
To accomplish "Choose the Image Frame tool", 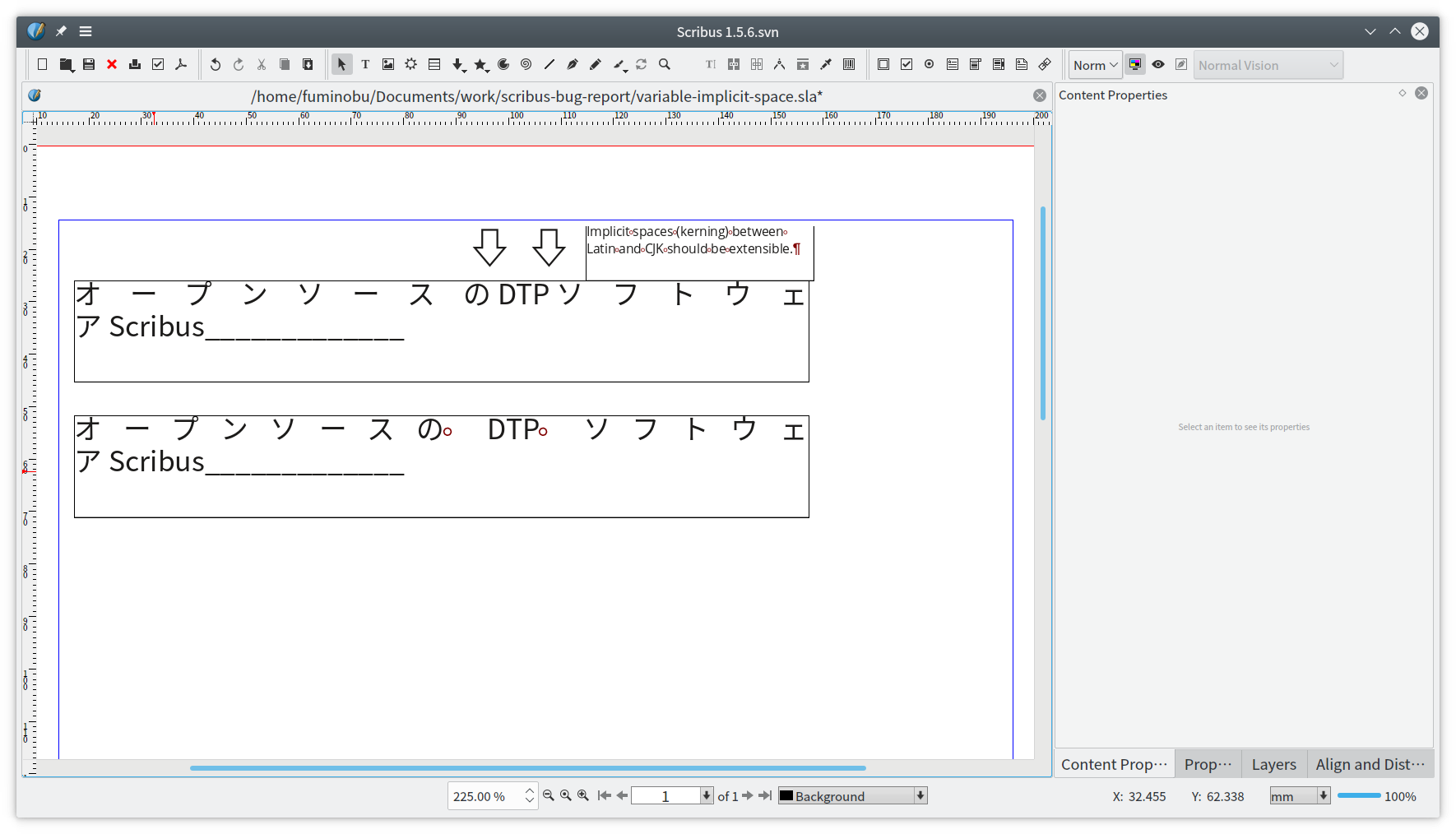I will 388,64.
